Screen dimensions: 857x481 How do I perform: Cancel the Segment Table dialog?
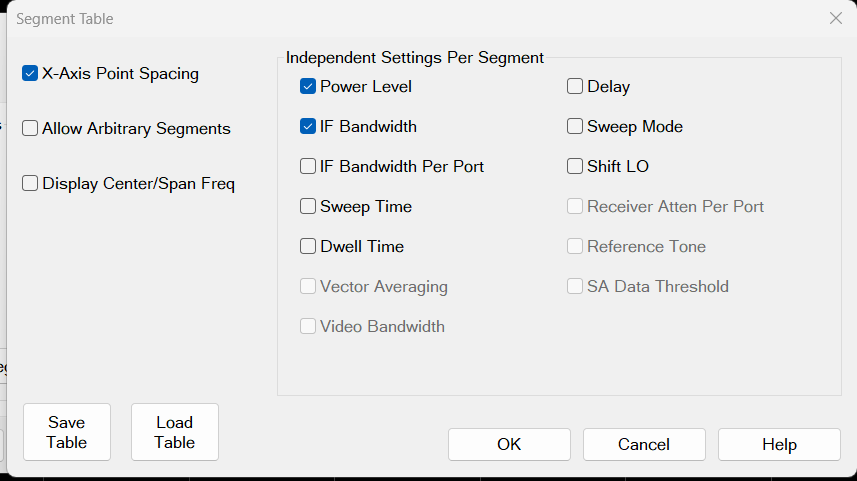click(x=644, y=444)
